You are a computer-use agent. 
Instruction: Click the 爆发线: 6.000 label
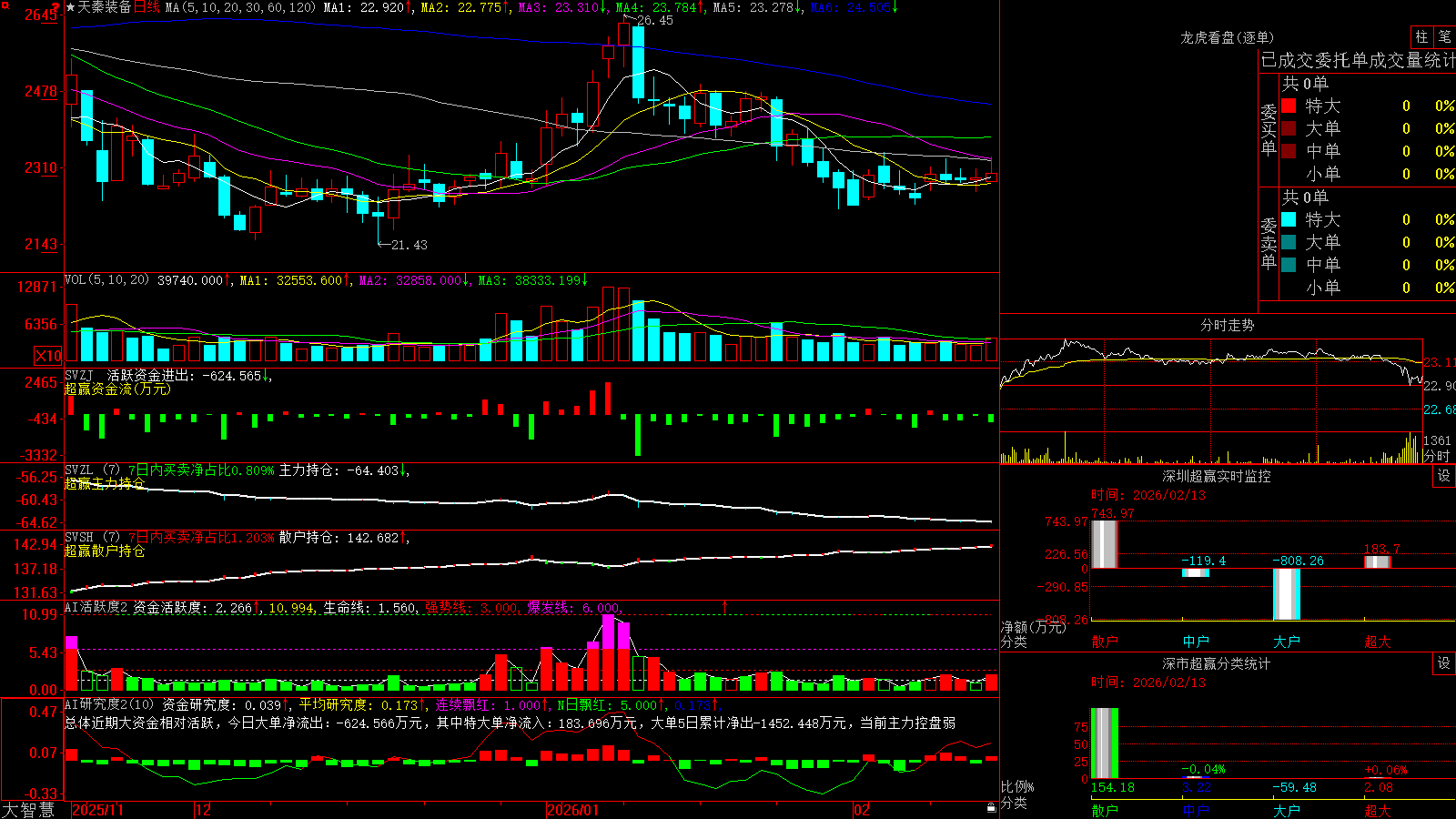coord(575,607)
